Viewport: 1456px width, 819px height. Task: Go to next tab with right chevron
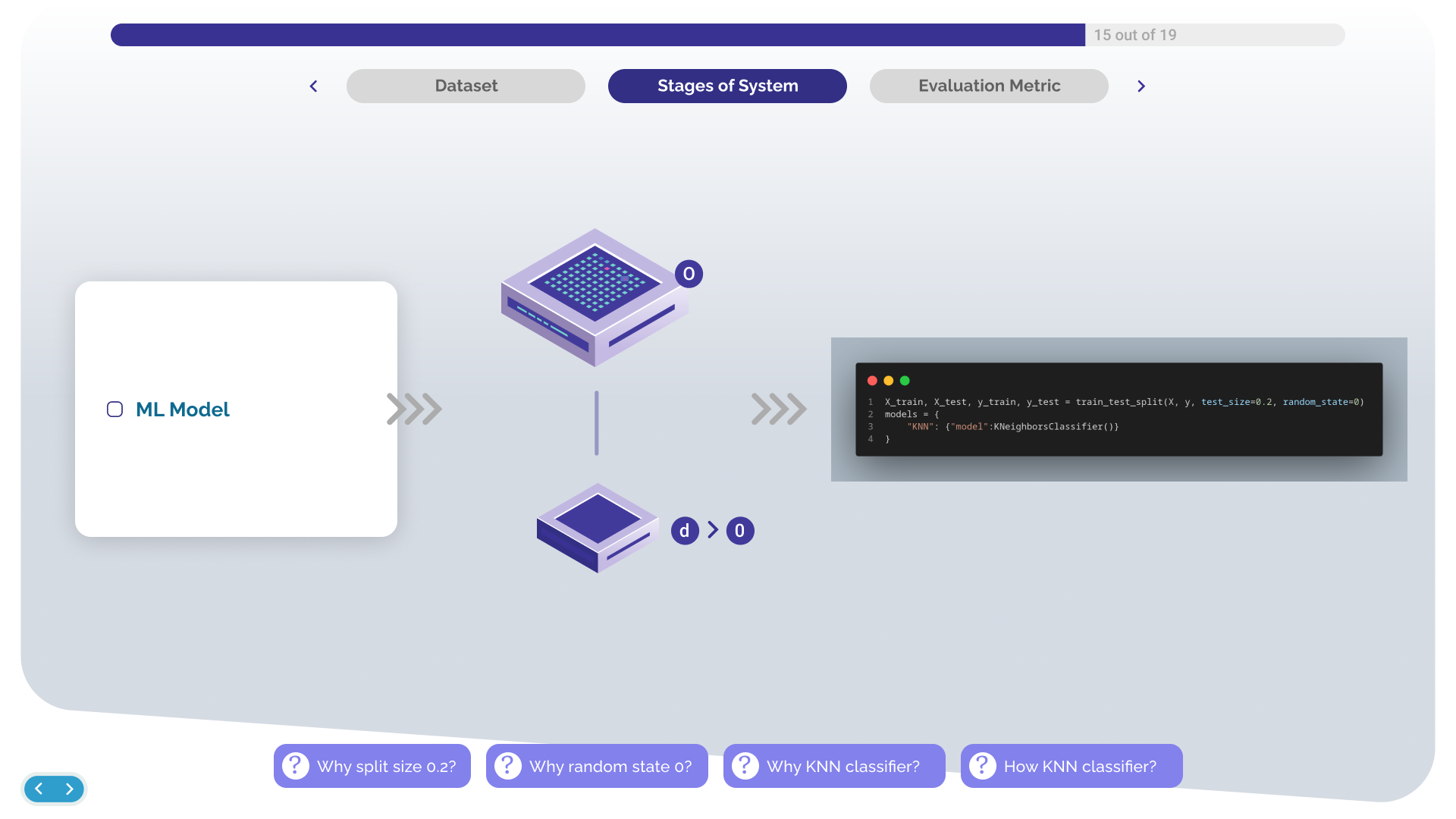[x=1141, y=86]
